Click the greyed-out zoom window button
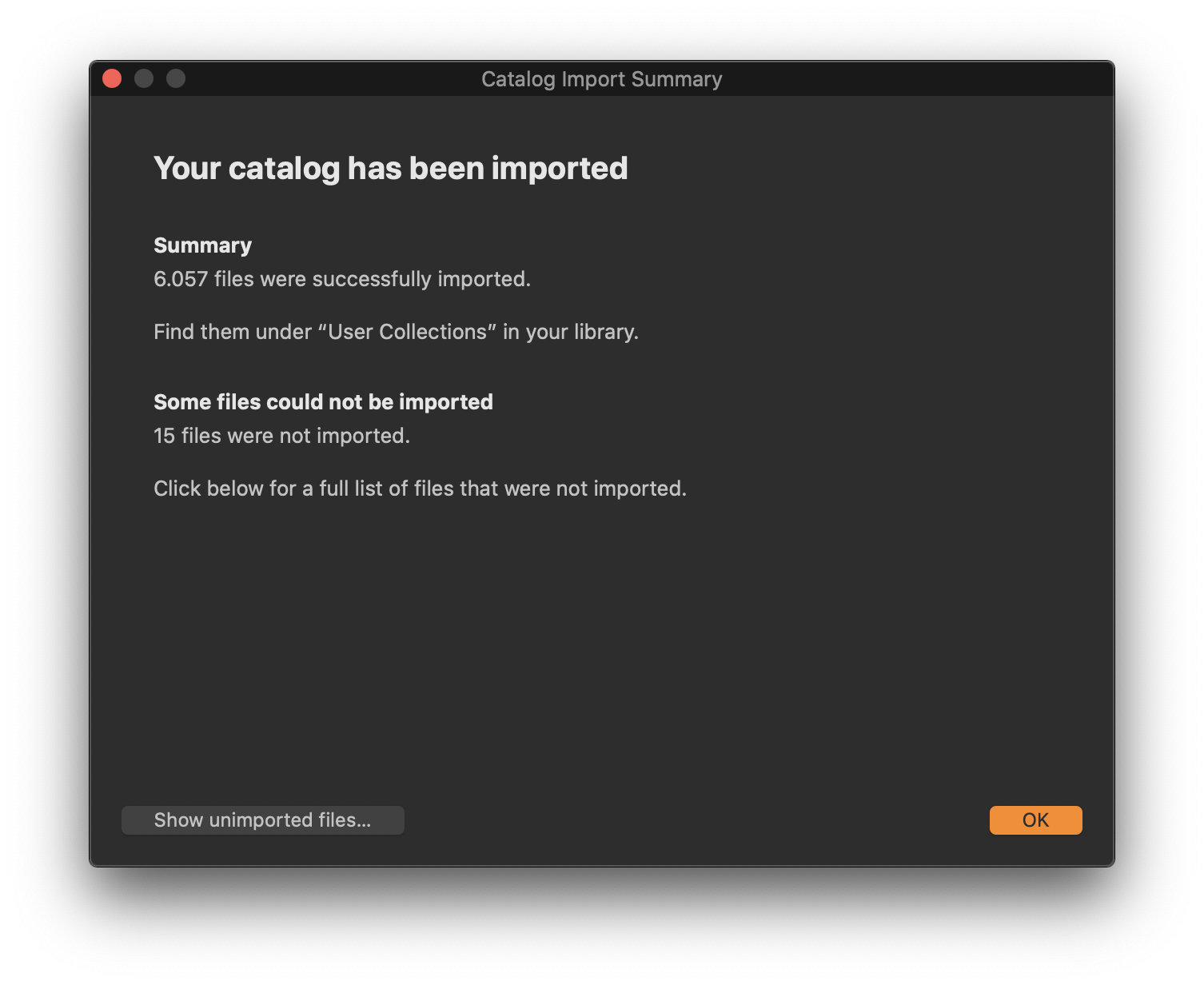Screen dimensions: 1204x985 coord(176,78)
